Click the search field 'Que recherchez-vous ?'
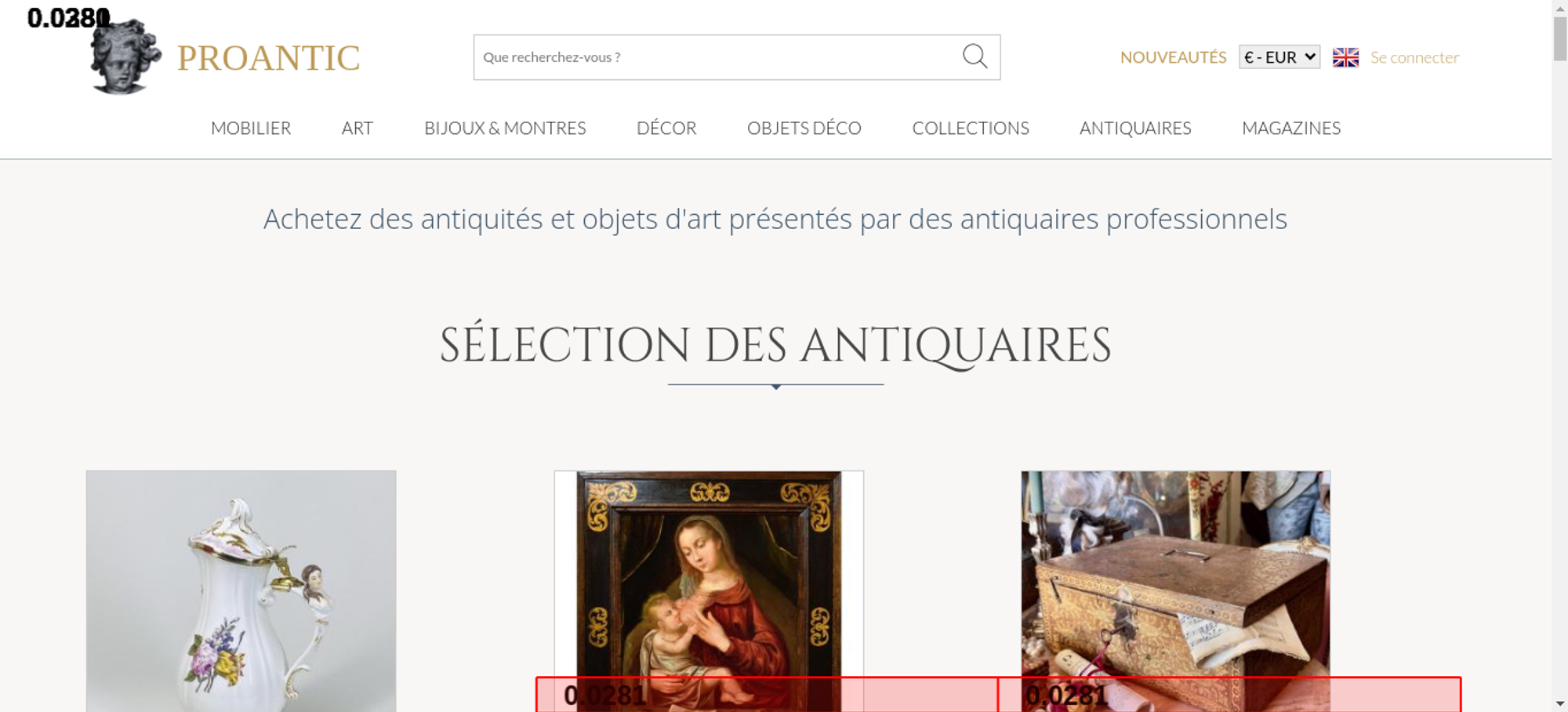 click(x=713, y=57)
